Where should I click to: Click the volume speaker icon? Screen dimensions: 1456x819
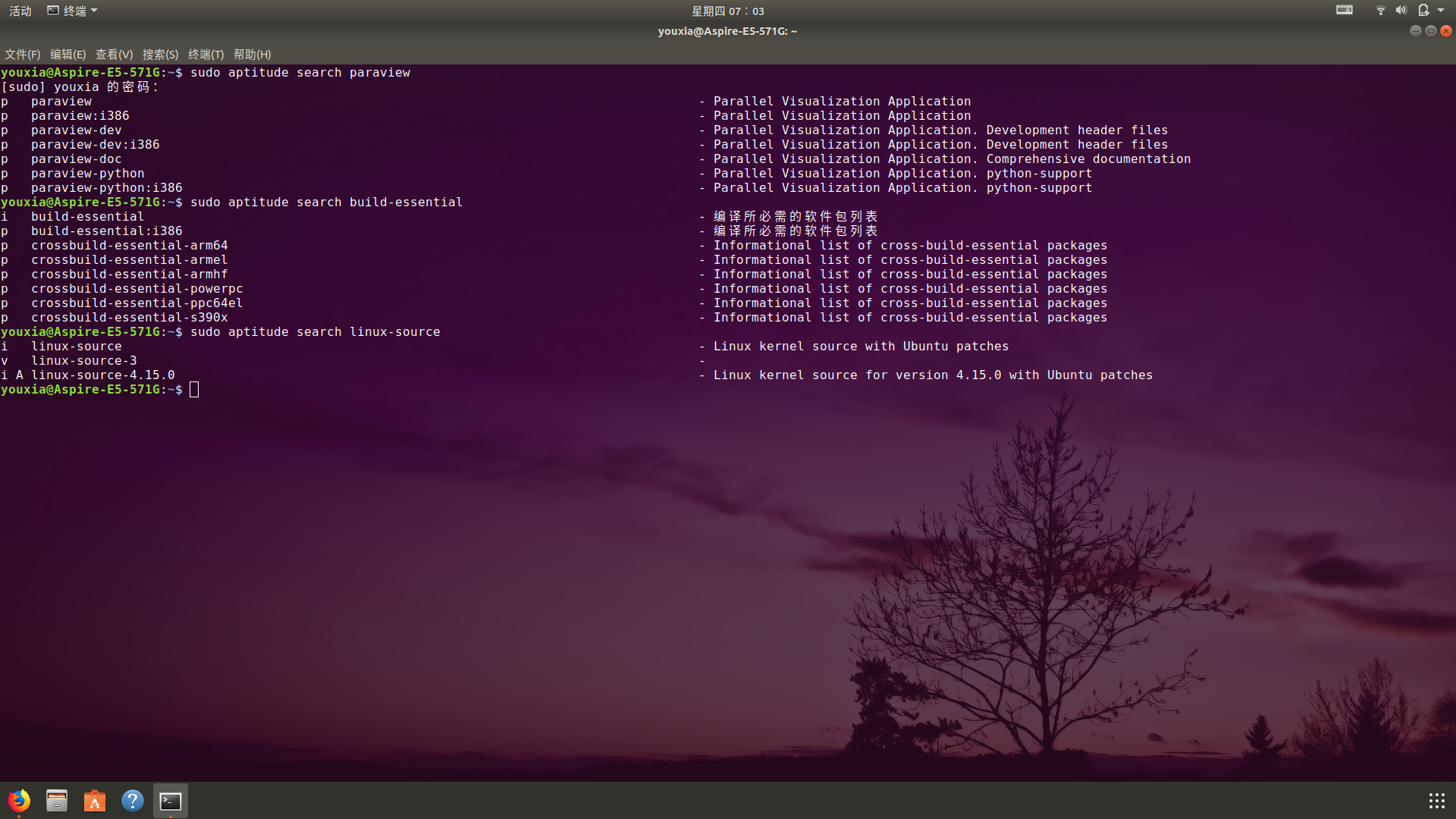coord(1401,11)
